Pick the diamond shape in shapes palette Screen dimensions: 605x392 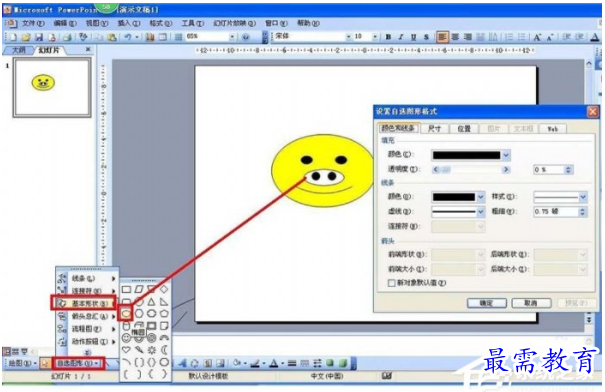click(164, 289)
